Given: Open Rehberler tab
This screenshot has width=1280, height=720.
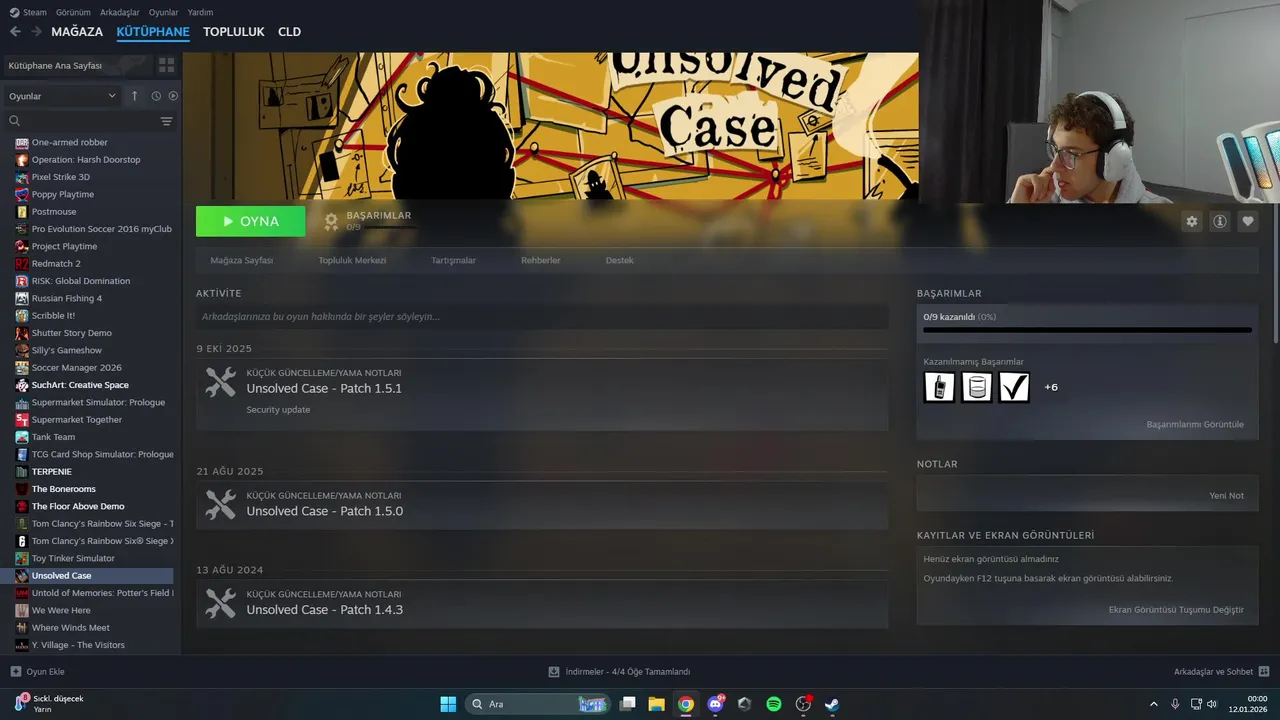Looking at the screenshot, I should [541, 260].
